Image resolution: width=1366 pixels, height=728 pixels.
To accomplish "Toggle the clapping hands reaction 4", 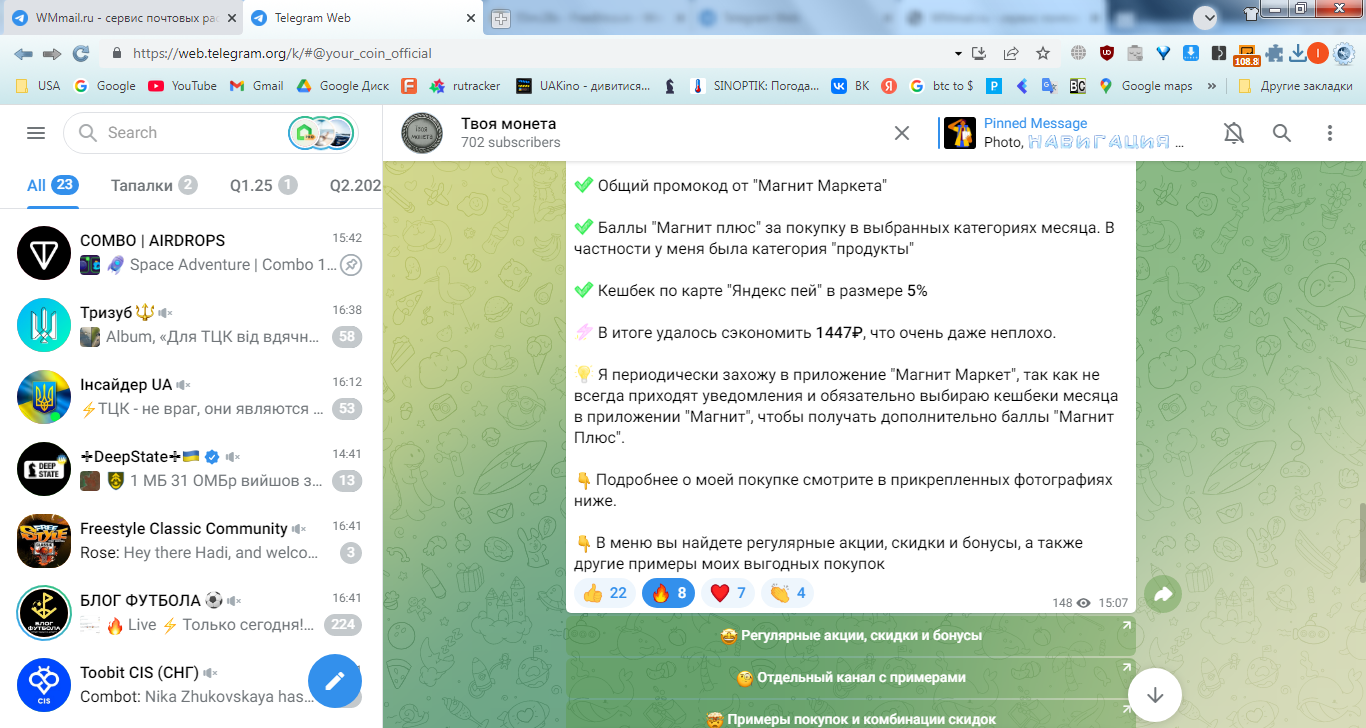I will 787,593.
